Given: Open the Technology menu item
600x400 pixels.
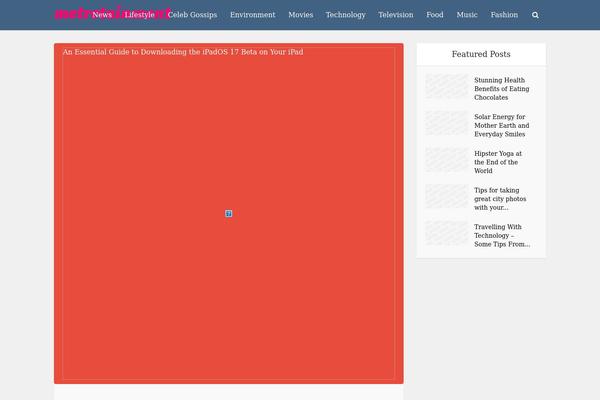Looking at the screenshot, I should coord(346,15).
